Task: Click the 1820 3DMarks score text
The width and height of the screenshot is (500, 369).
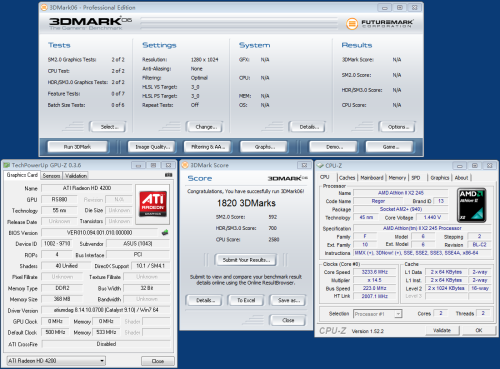Action: 246,203
